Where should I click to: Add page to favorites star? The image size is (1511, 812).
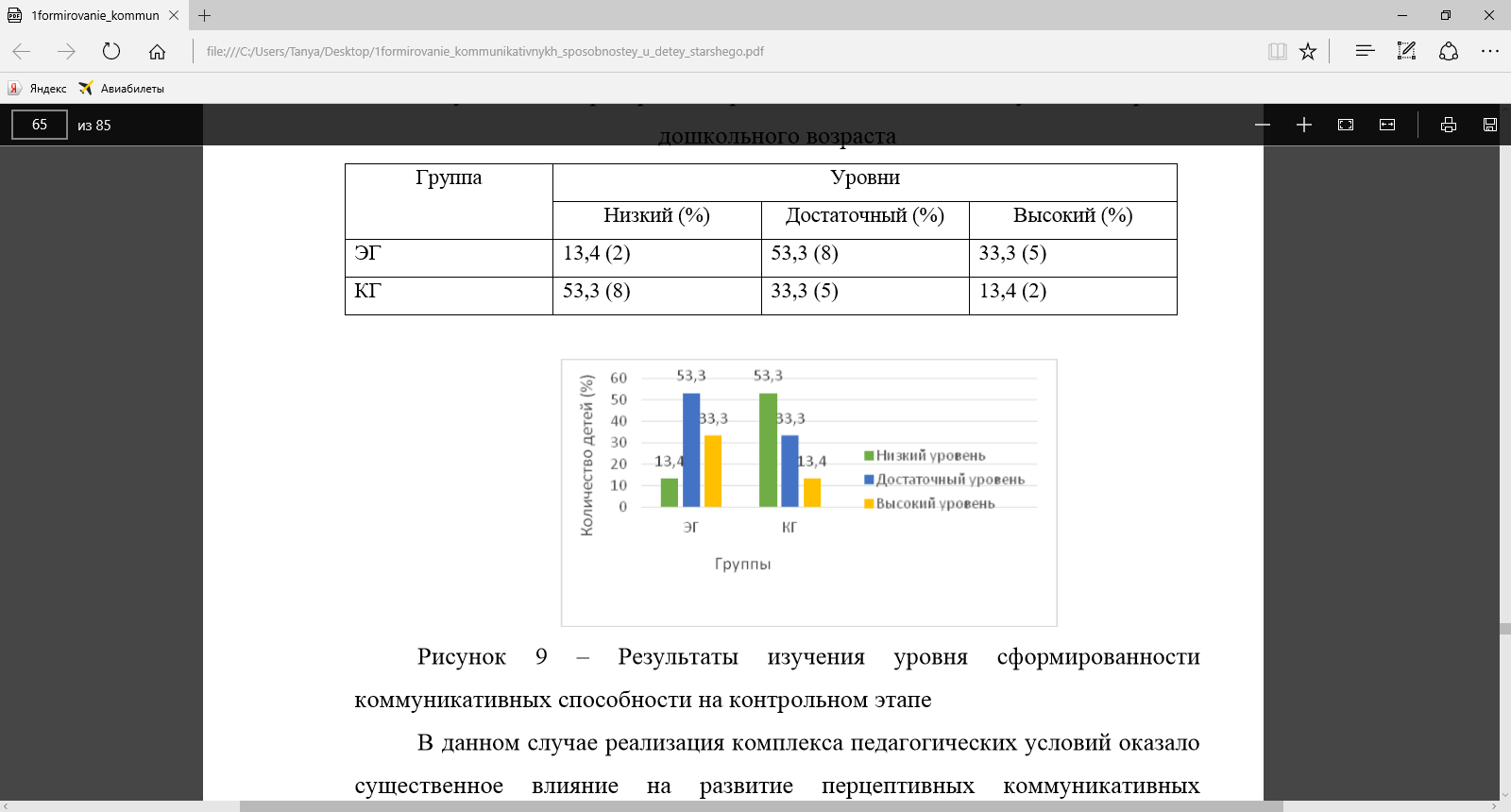click(1308, 51)
